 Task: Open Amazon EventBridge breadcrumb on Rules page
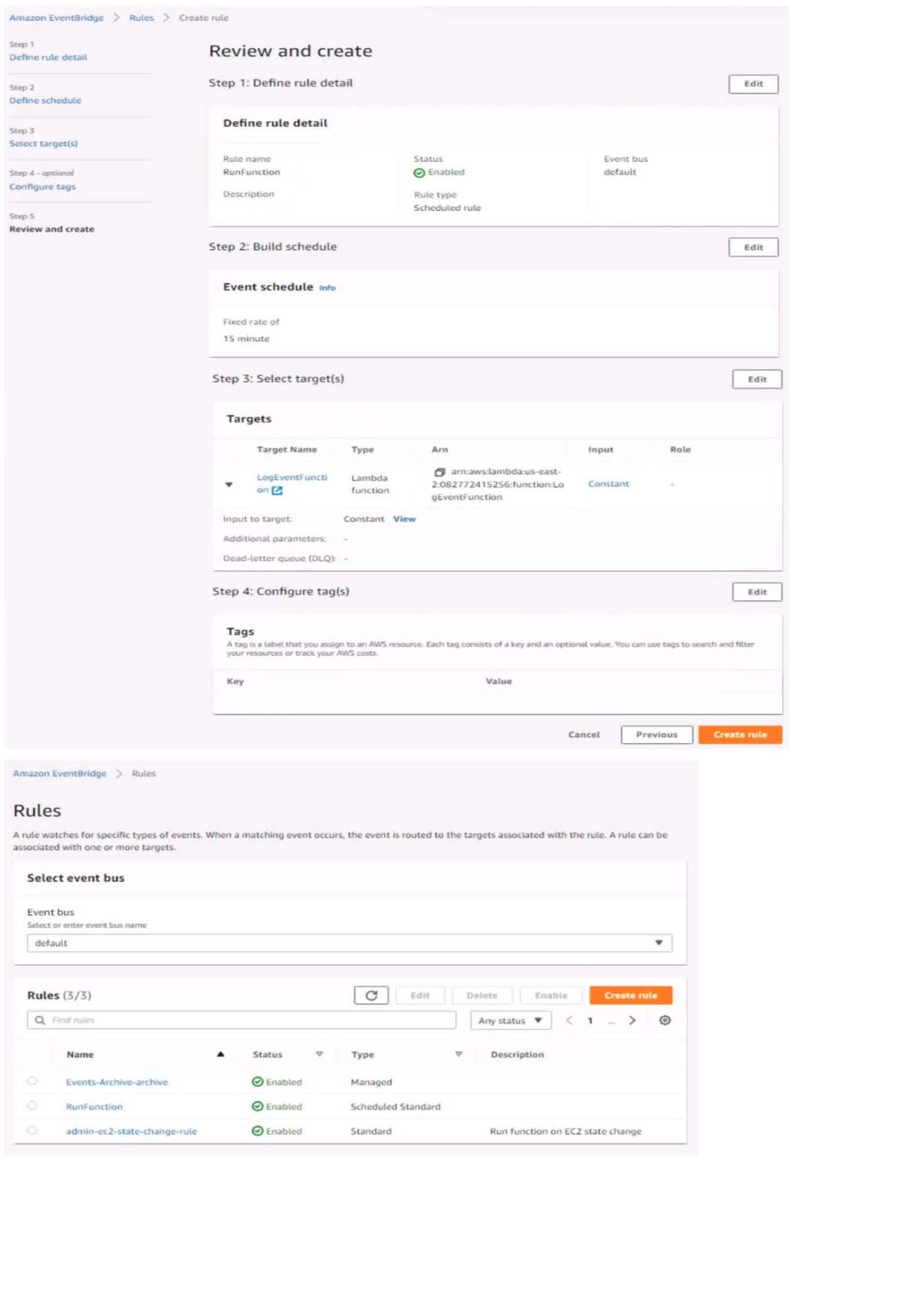coord(60,774)
